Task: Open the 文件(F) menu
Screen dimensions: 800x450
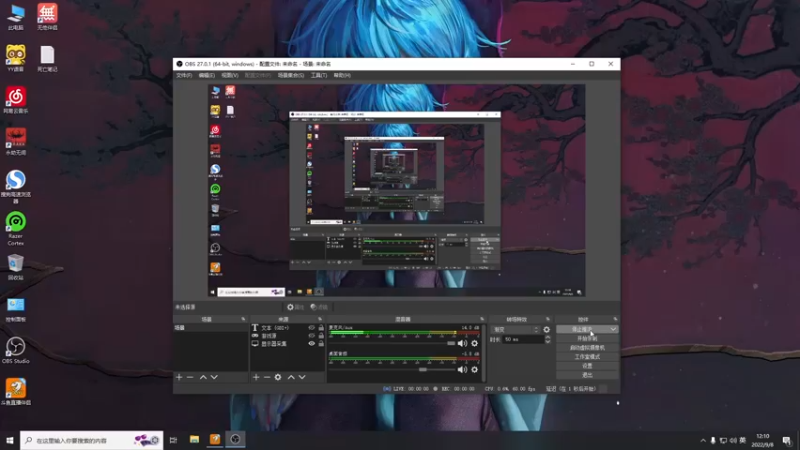Action: pos(184,76)
